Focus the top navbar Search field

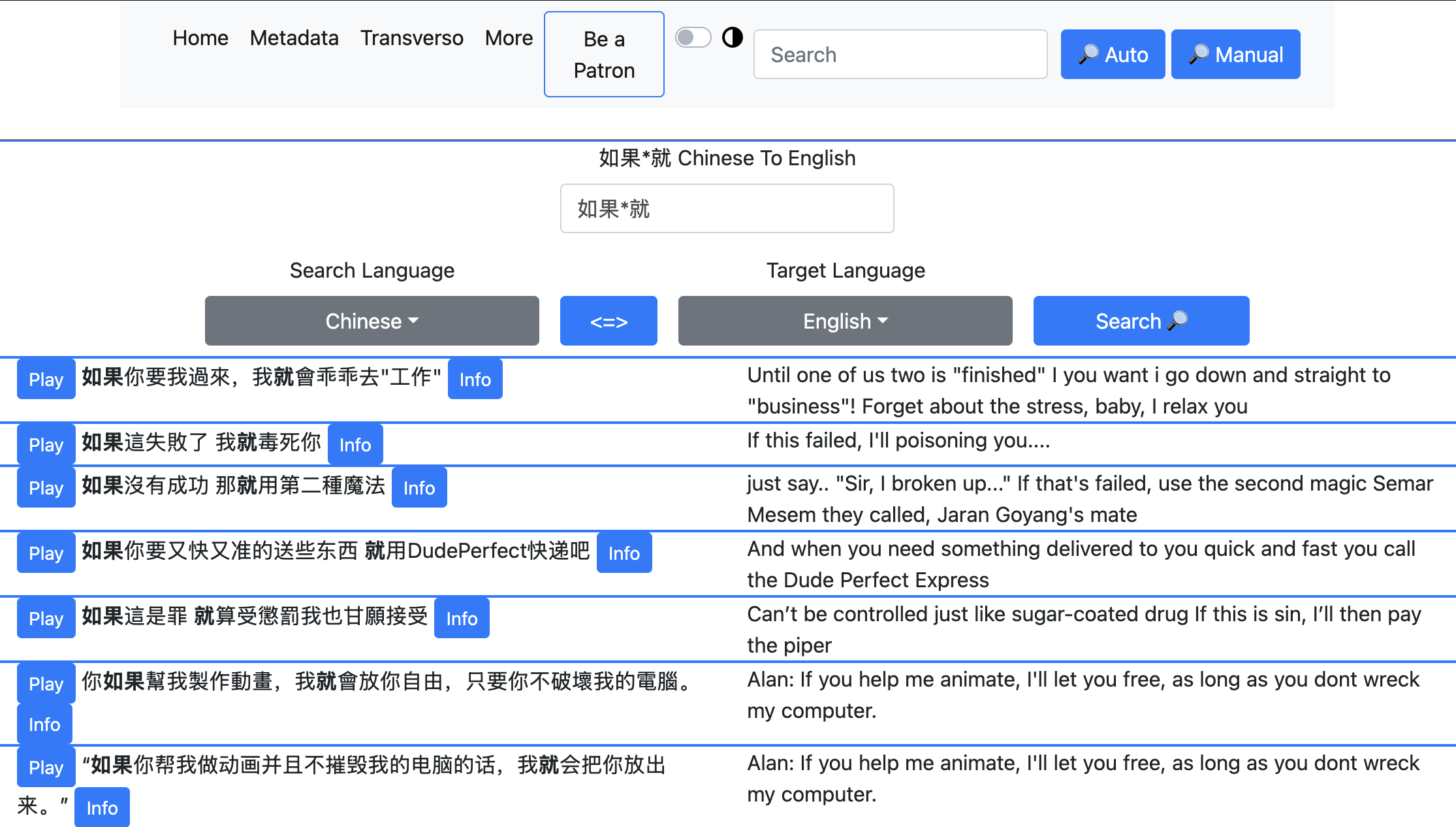(x=900, y=54)
